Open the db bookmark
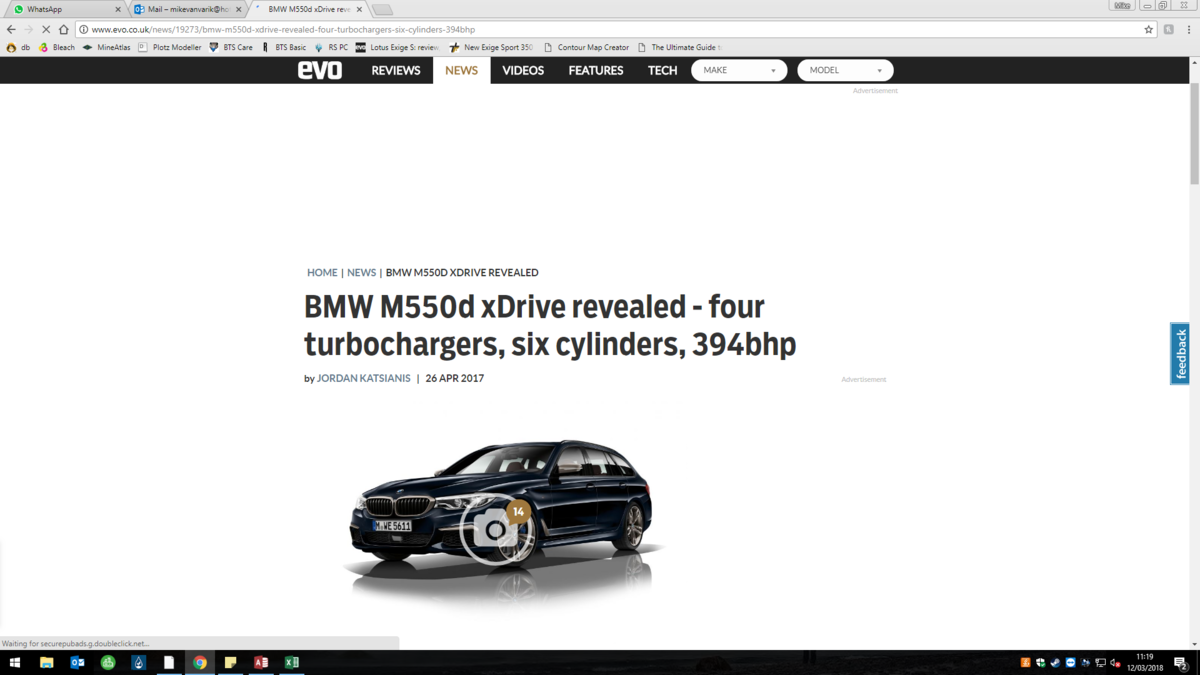Image resolution: width=1200 pixels, height=675 pixels. [x=19, y=47]
